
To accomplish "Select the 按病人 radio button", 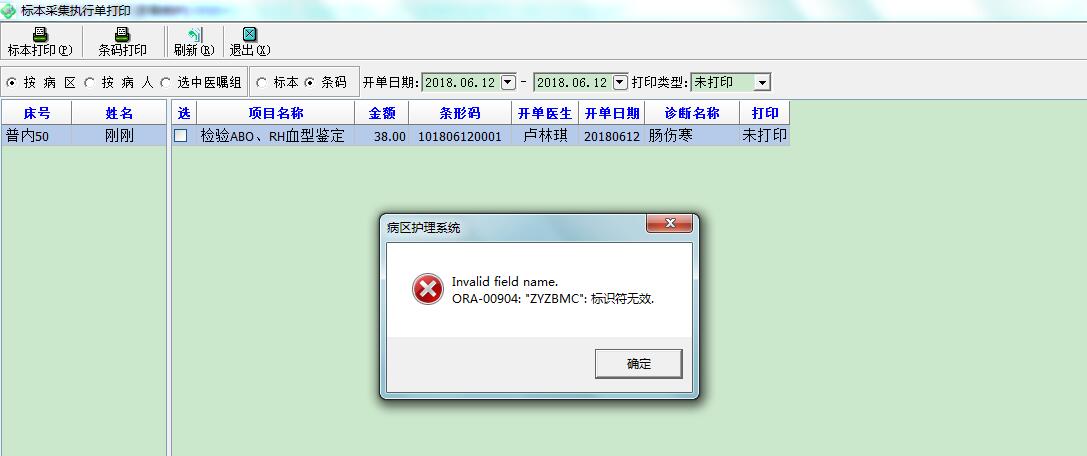I will [89, 82].
